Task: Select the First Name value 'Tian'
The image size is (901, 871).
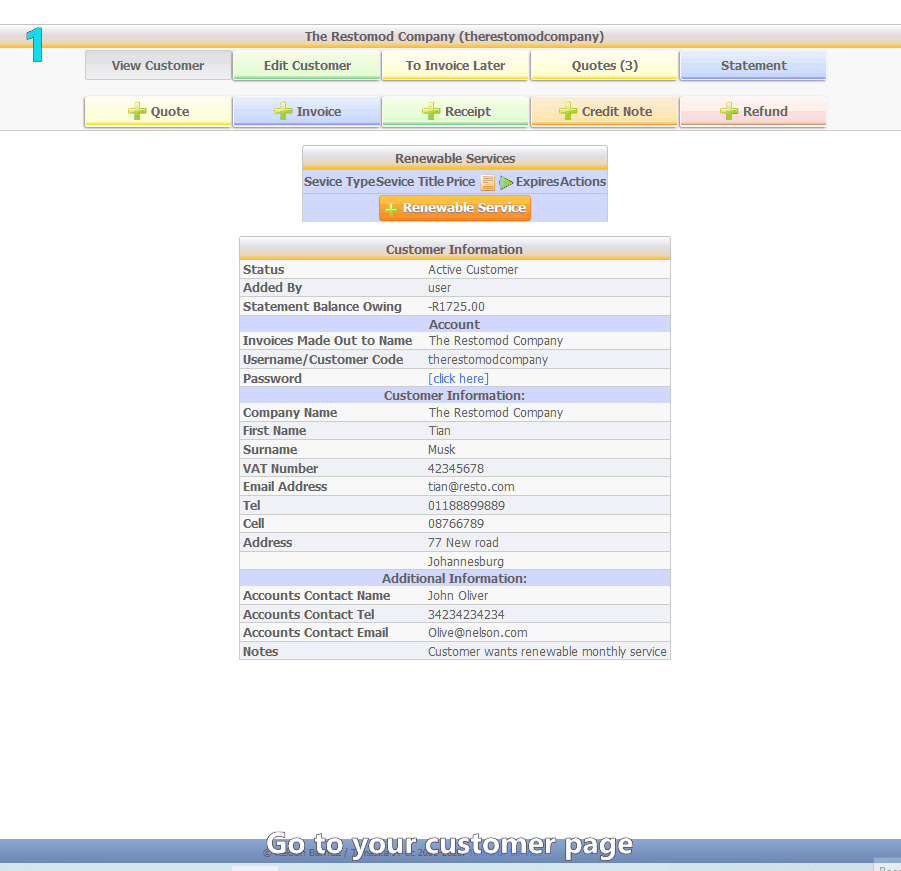Action: pos(440,431)
